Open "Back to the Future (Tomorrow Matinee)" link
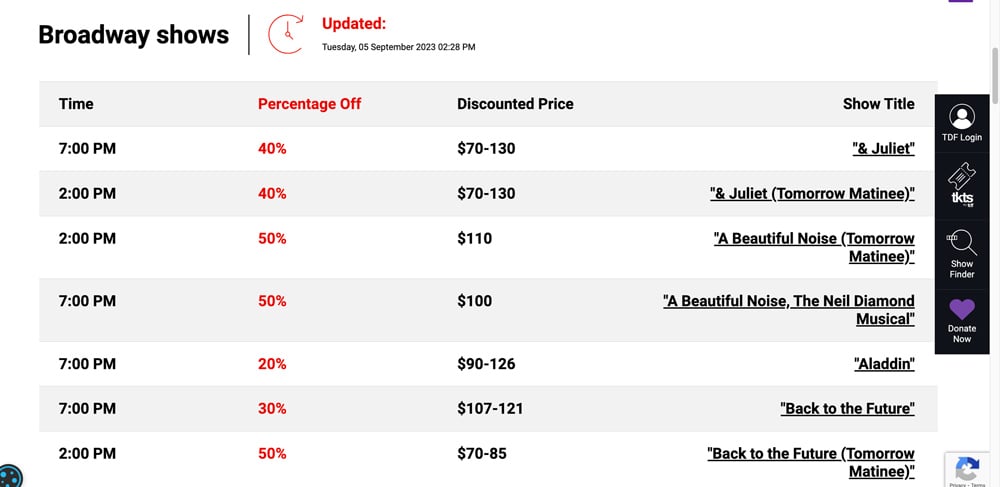Screen dimensions: 1000x487 pyautogui.click(x=811, y=463)
